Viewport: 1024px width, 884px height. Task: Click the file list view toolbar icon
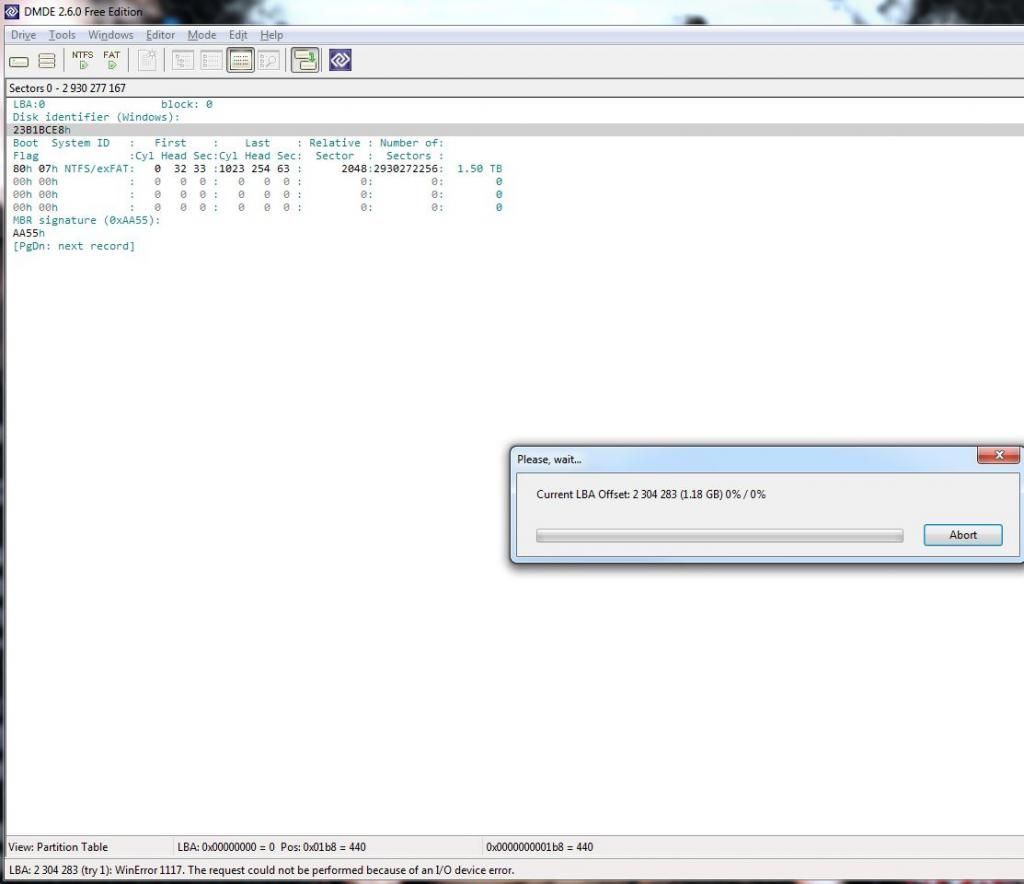click(x=211, y=61)
